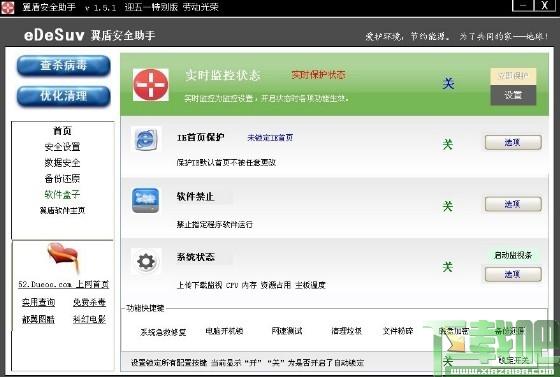Toggle the 关 status of 实时监控状态
Image resolution: width=560 pixels, height=377 pixels.
448,84
